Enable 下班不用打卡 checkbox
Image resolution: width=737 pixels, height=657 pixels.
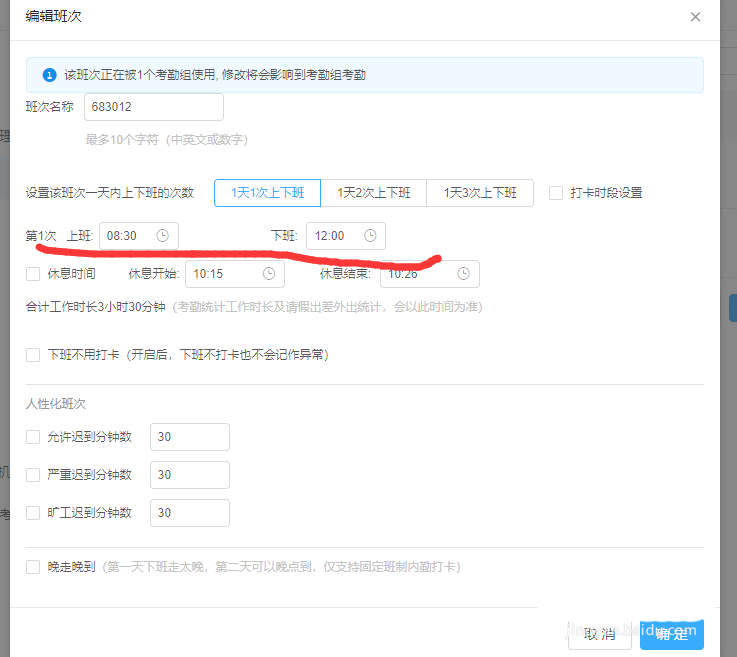(x=33, y=355)
